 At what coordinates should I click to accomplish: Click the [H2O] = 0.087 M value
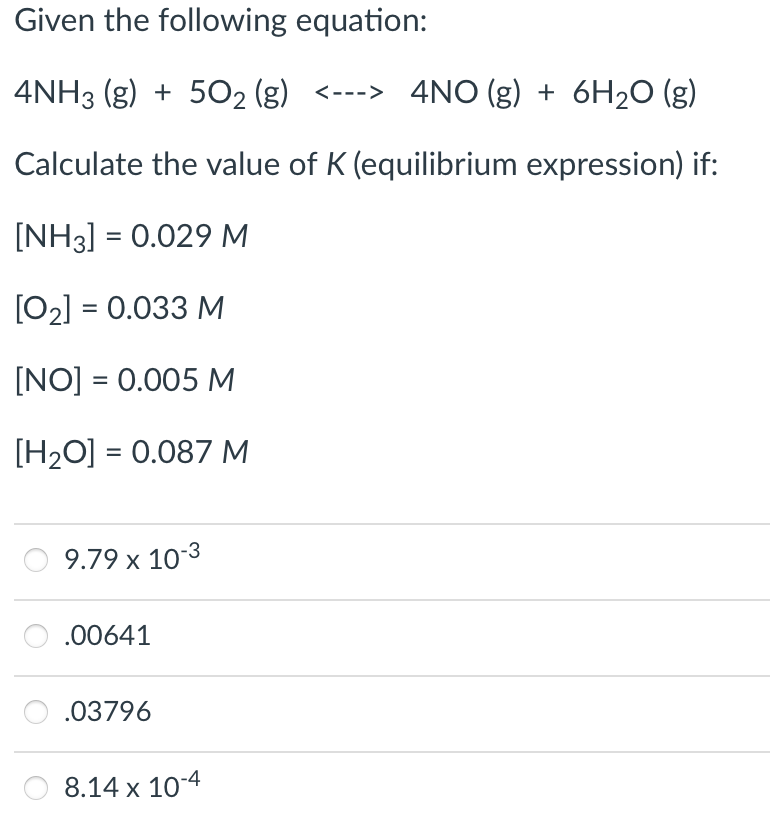[x=130, y=452]
